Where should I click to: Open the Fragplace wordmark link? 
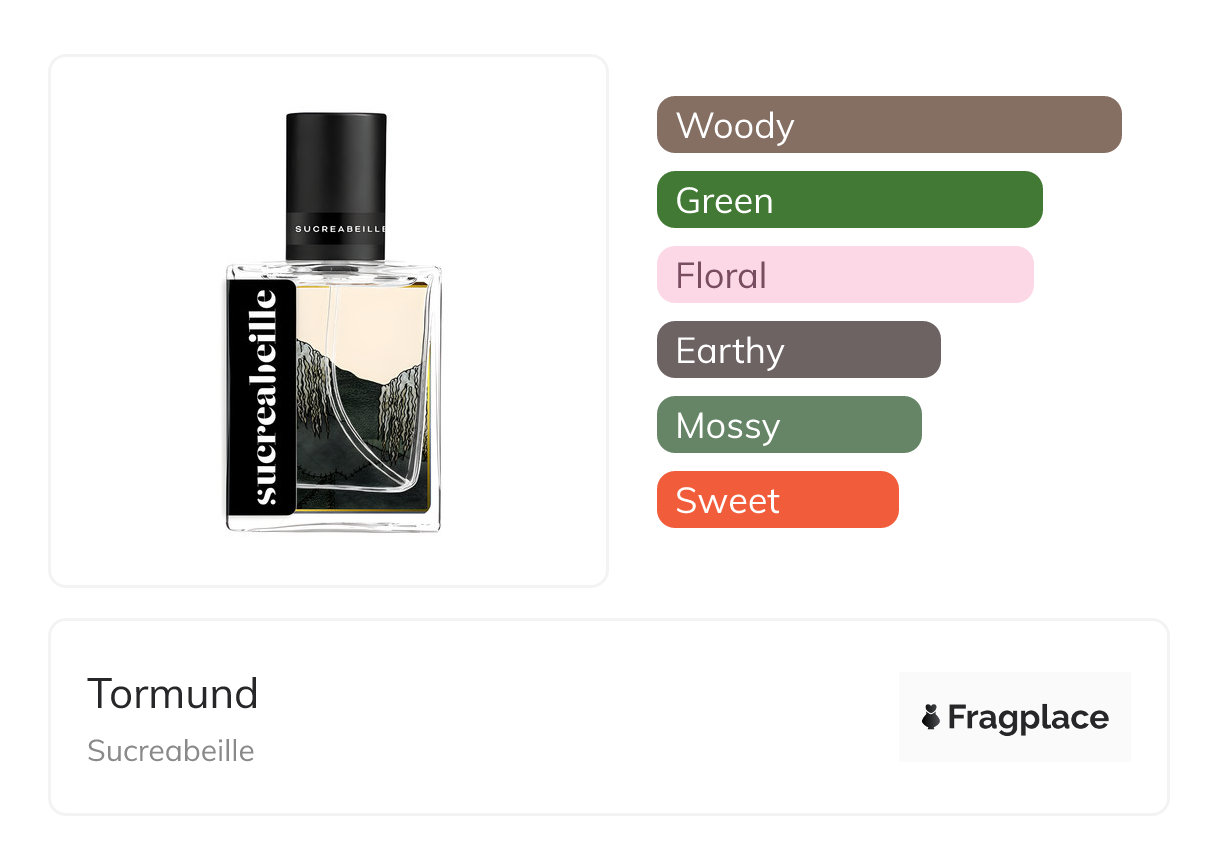1028,717
